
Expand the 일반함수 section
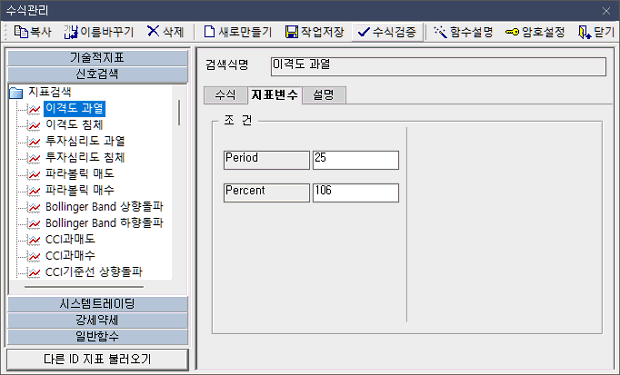point(98,336)
